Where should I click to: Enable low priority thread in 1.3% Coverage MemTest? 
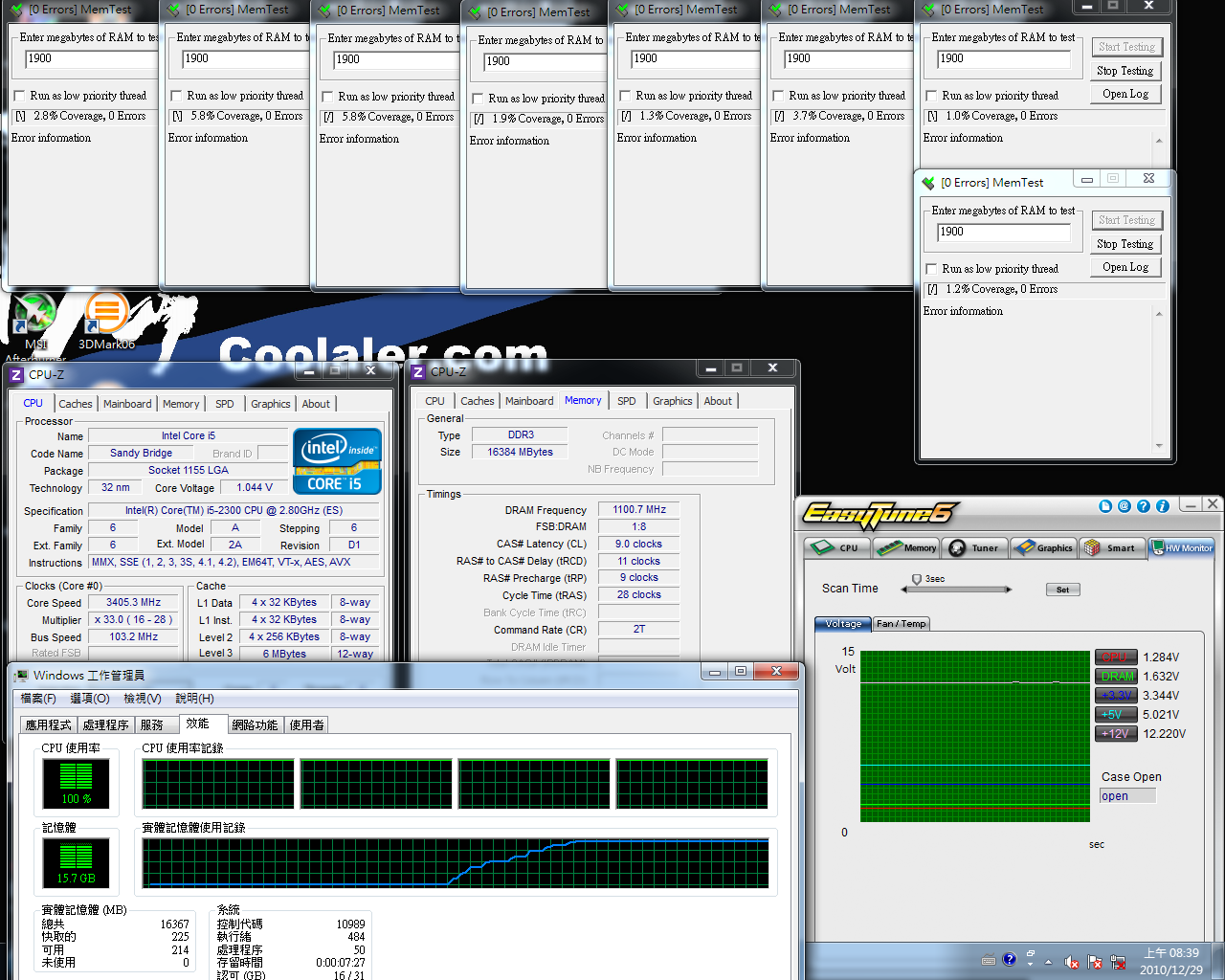tap(625, 96)
